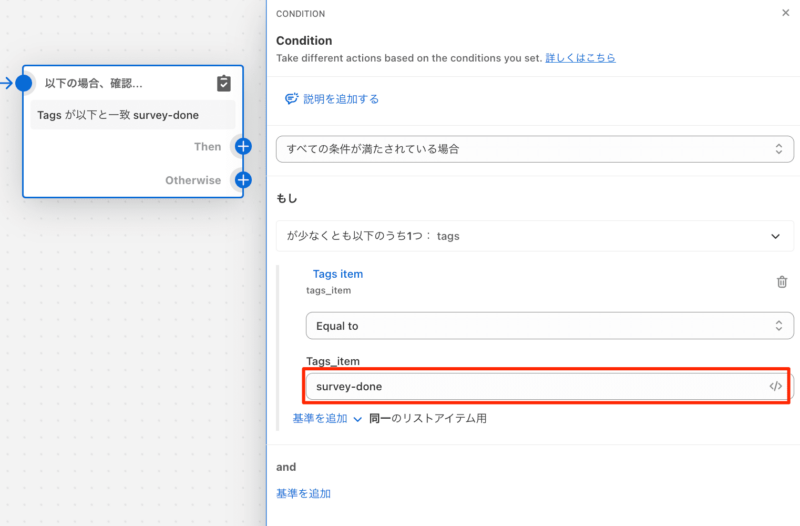Add a step after Otherwise branch
This screenshot has width=800, height=526.
[243, 180]
